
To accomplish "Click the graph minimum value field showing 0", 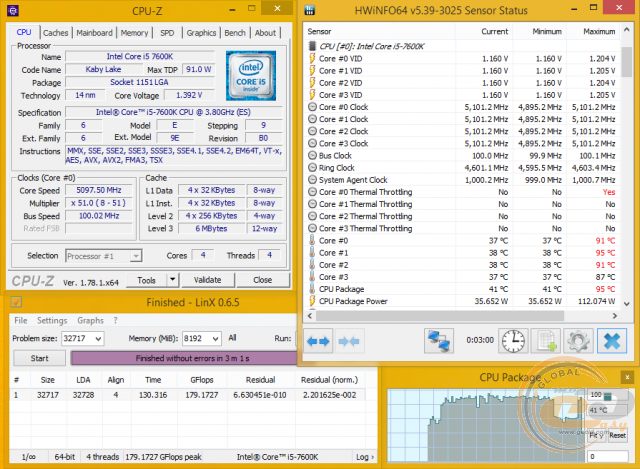I will 607,456.
